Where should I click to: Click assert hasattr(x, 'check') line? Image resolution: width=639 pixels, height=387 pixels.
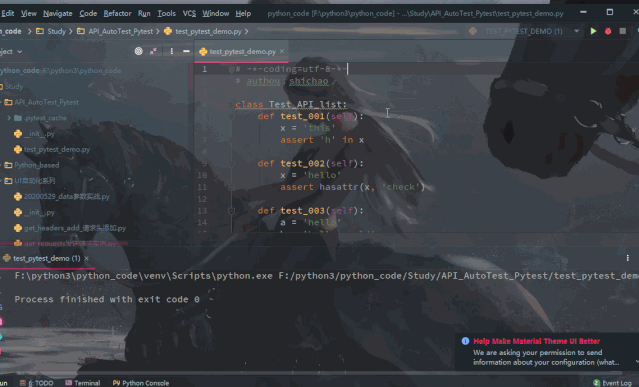tap(353, 187)
